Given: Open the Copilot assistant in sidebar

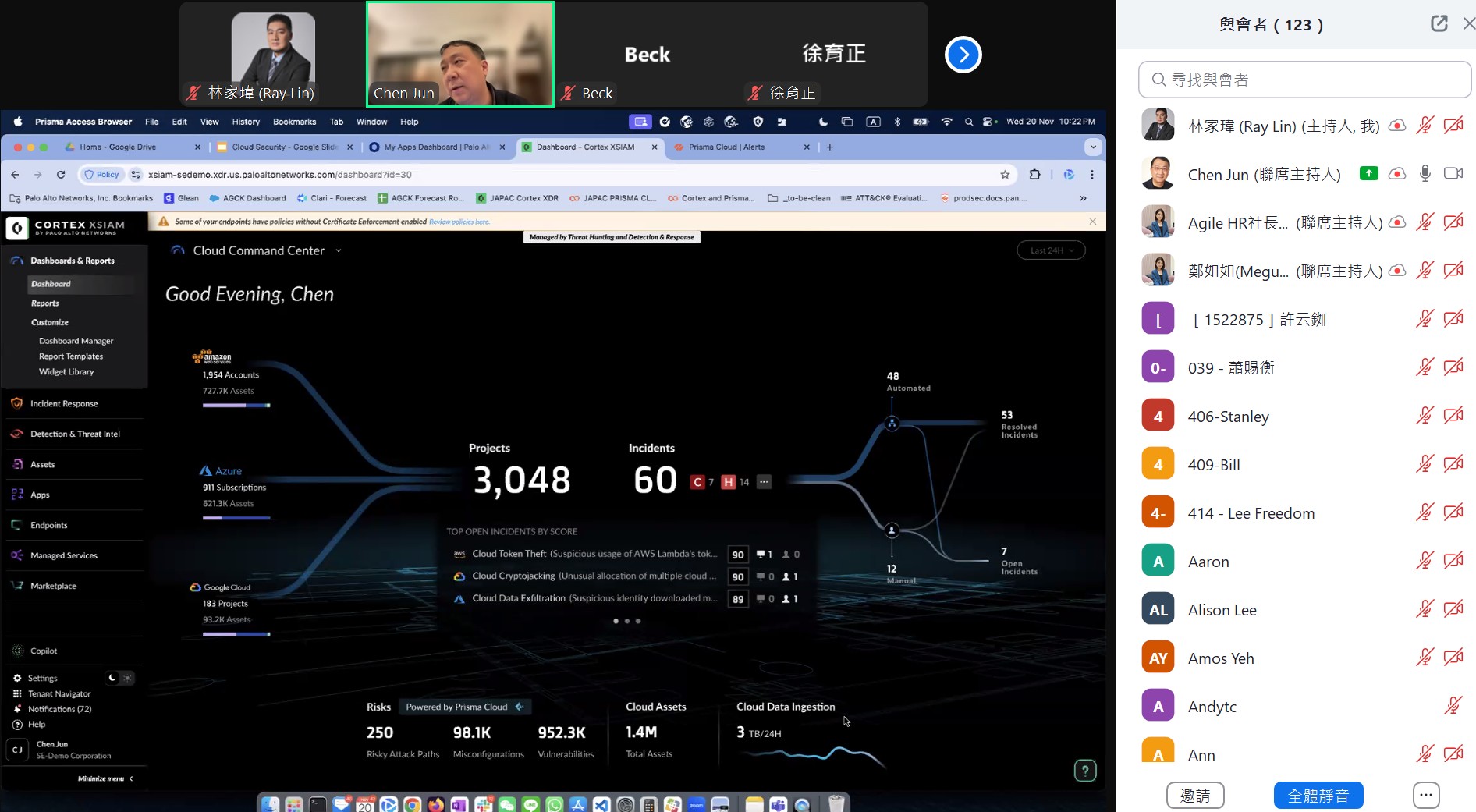Looking at the screenshot, I should 44,651.
